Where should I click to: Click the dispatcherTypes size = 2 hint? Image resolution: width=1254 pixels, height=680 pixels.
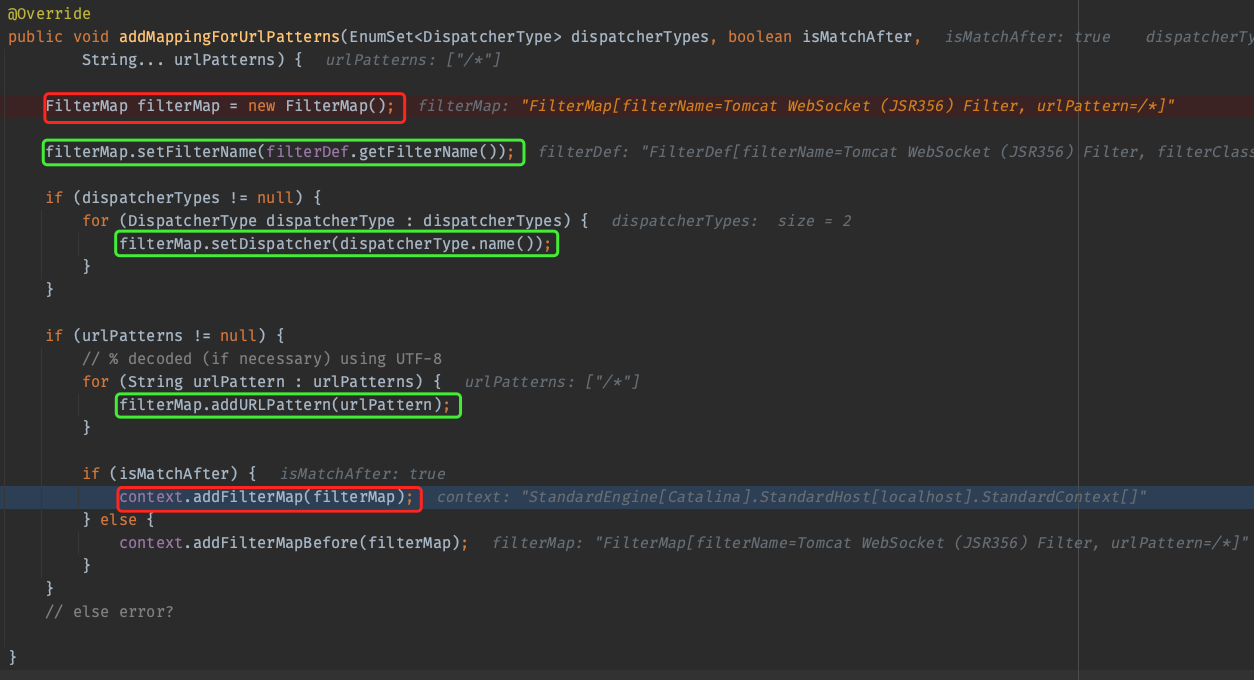point(731,221)
